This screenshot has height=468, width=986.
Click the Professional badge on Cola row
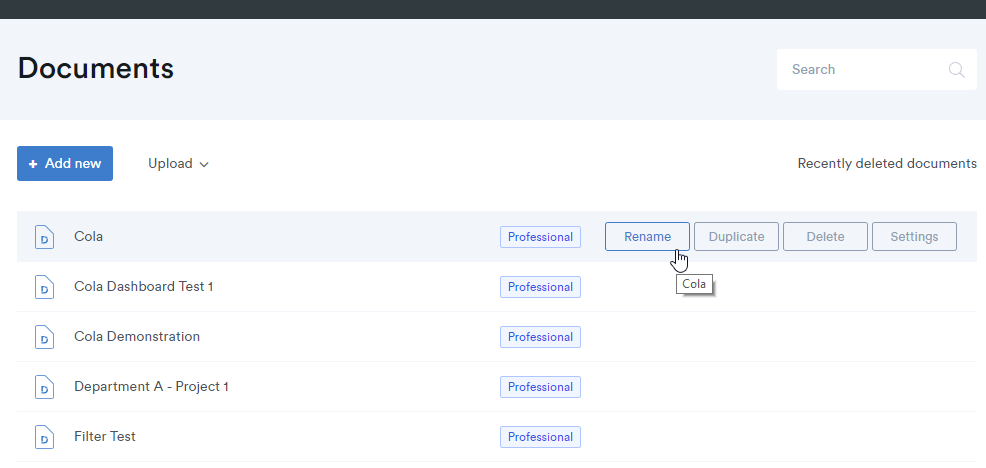pyautogui.click(x=540, y=237)
